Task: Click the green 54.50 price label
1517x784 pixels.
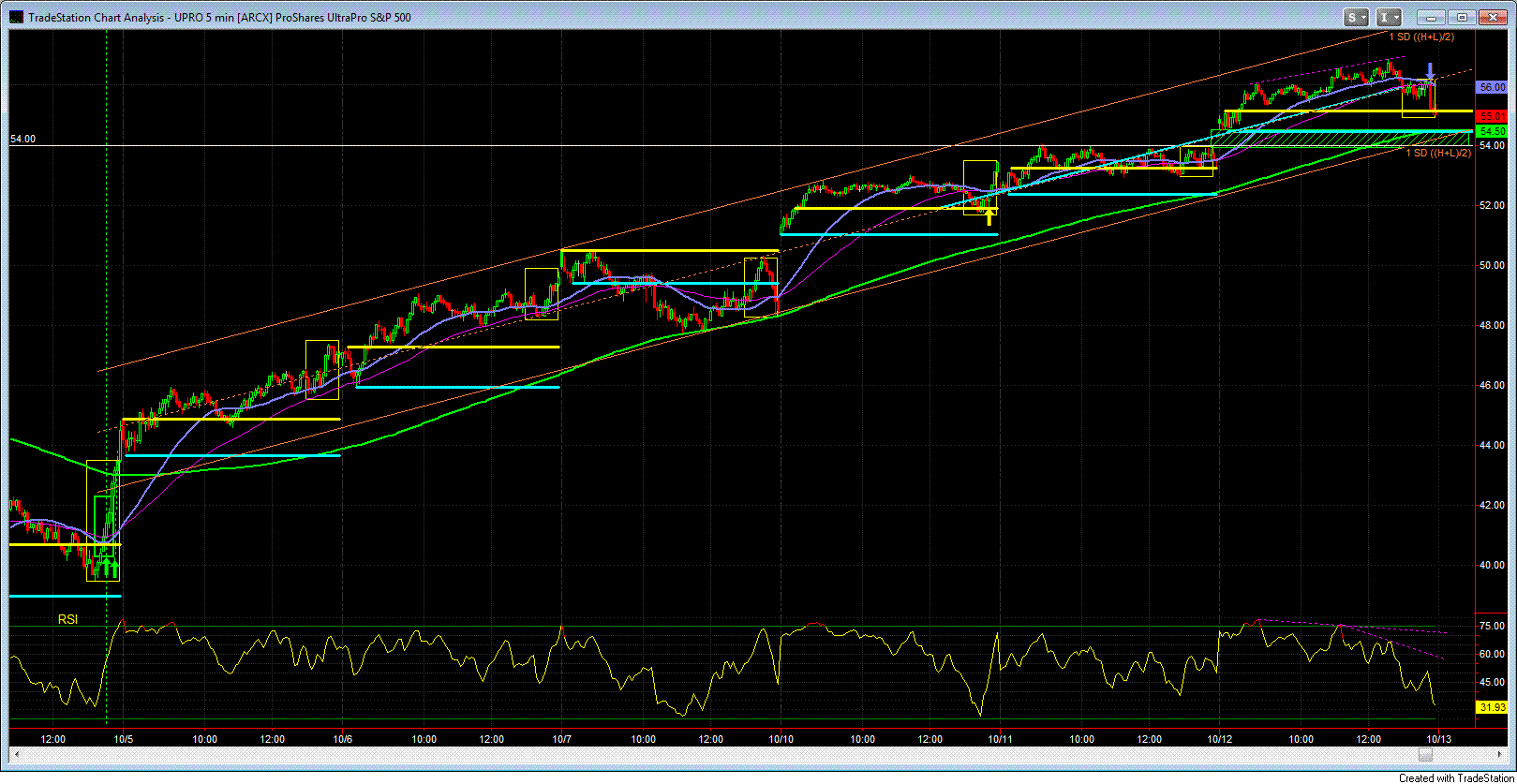Action: point(1492,130)
